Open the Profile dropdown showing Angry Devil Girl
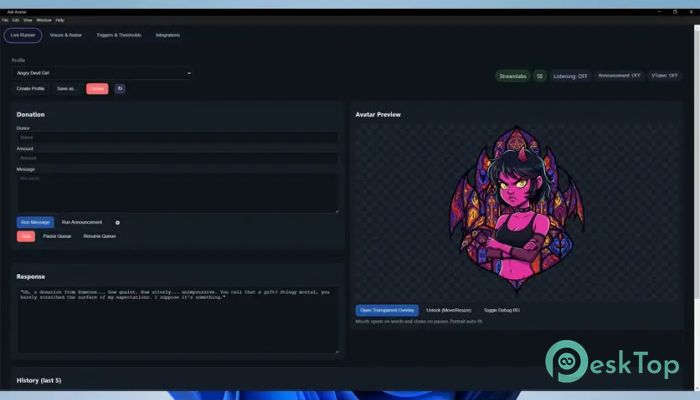The width and height of the screenshot is (700, 400). [x=103, y=73]
